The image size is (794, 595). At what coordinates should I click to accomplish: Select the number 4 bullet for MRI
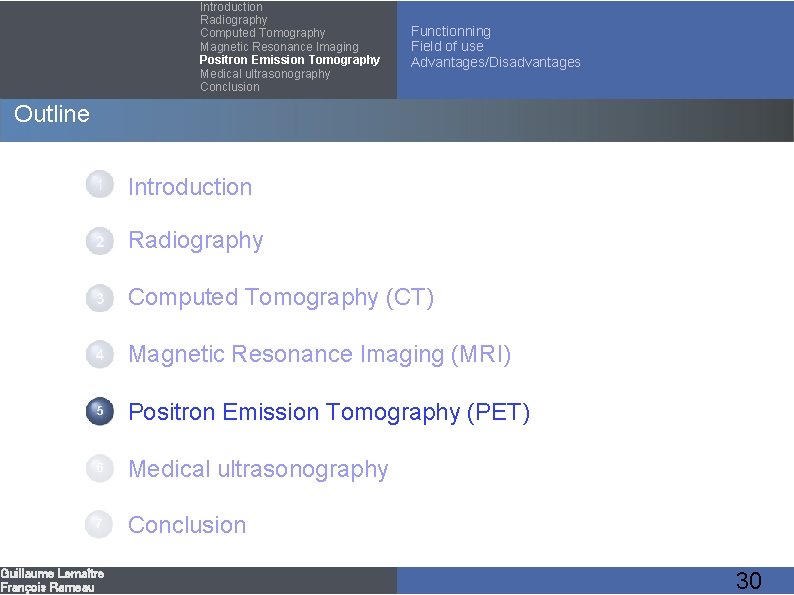point(99,354)
